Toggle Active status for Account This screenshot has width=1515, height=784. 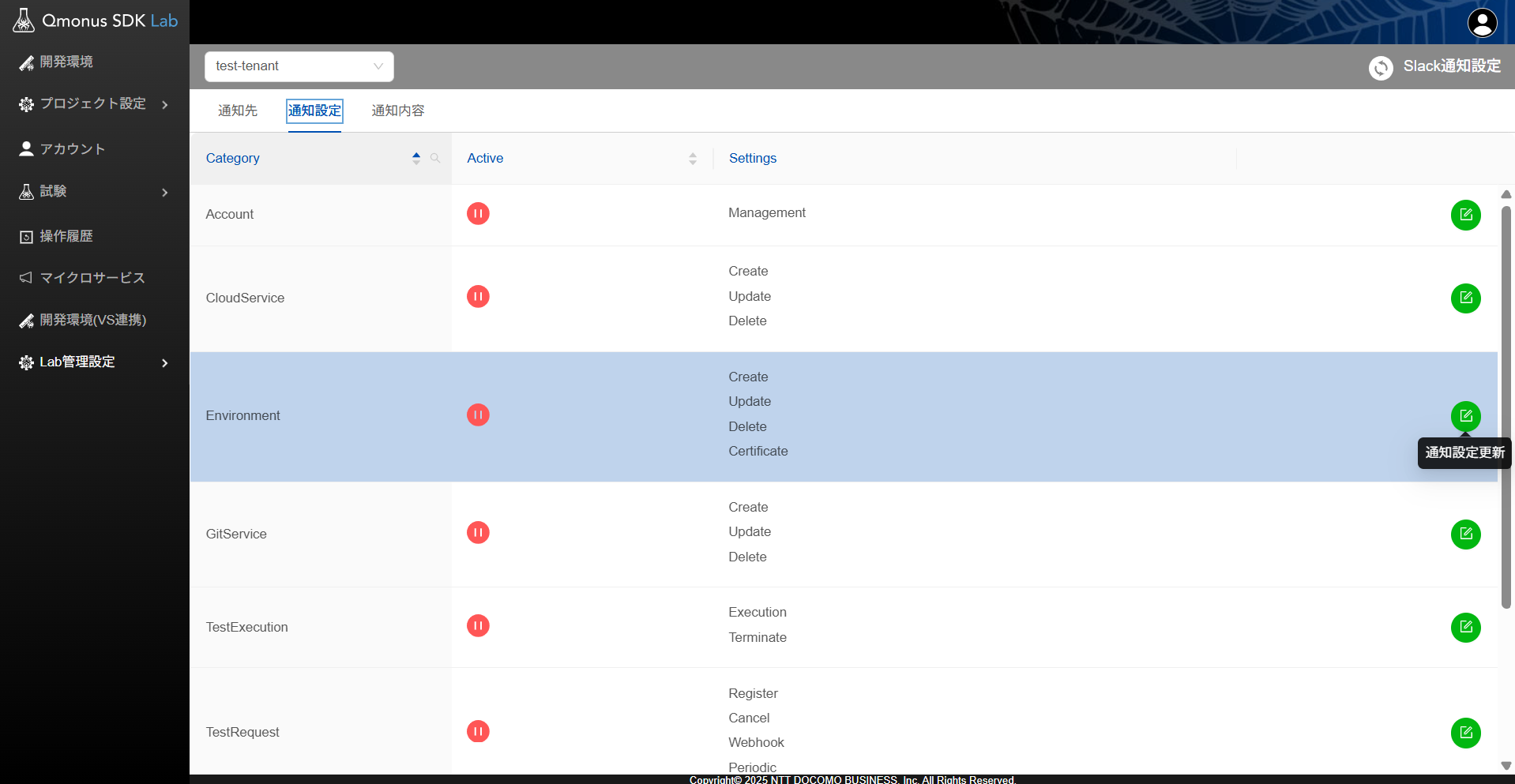pyautogui.click(x=478, y=214)
